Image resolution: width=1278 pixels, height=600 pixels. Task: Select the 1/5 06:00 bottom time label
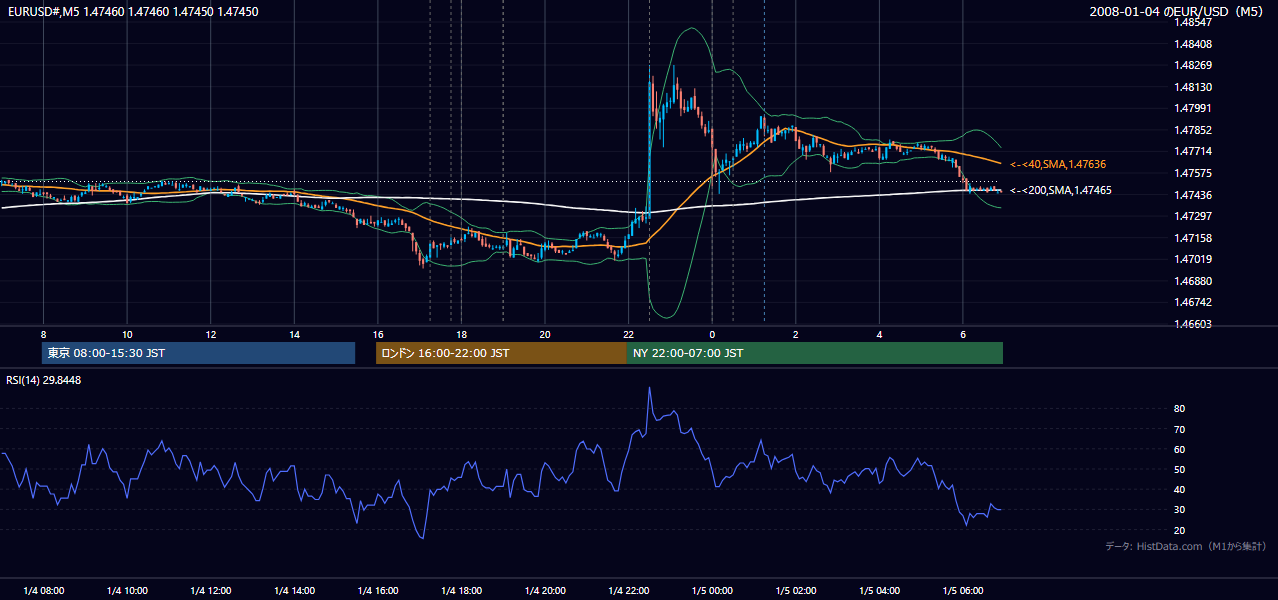point(964,590)
